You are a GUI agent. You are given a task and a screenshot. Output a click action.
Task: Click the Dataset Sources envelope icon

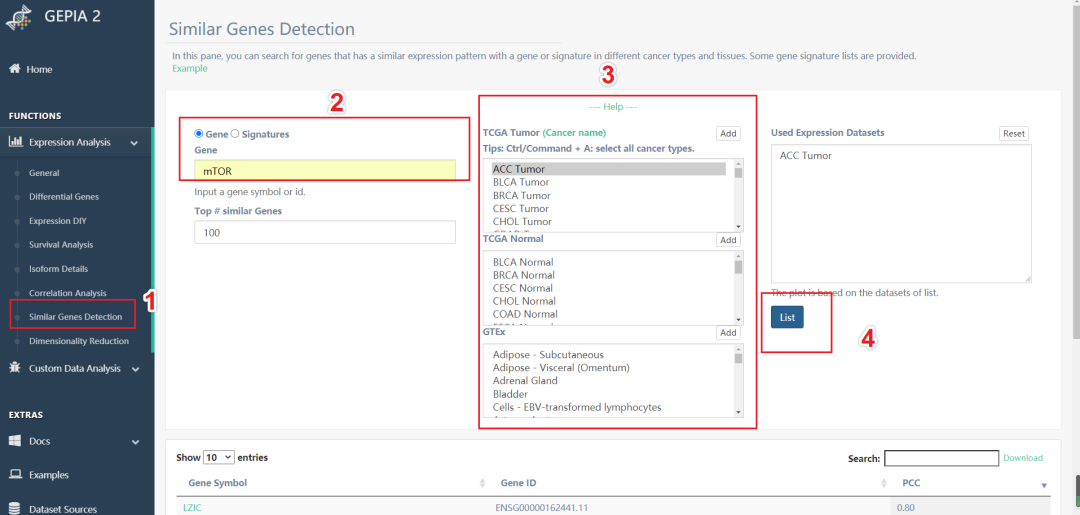tap(15, 509)
